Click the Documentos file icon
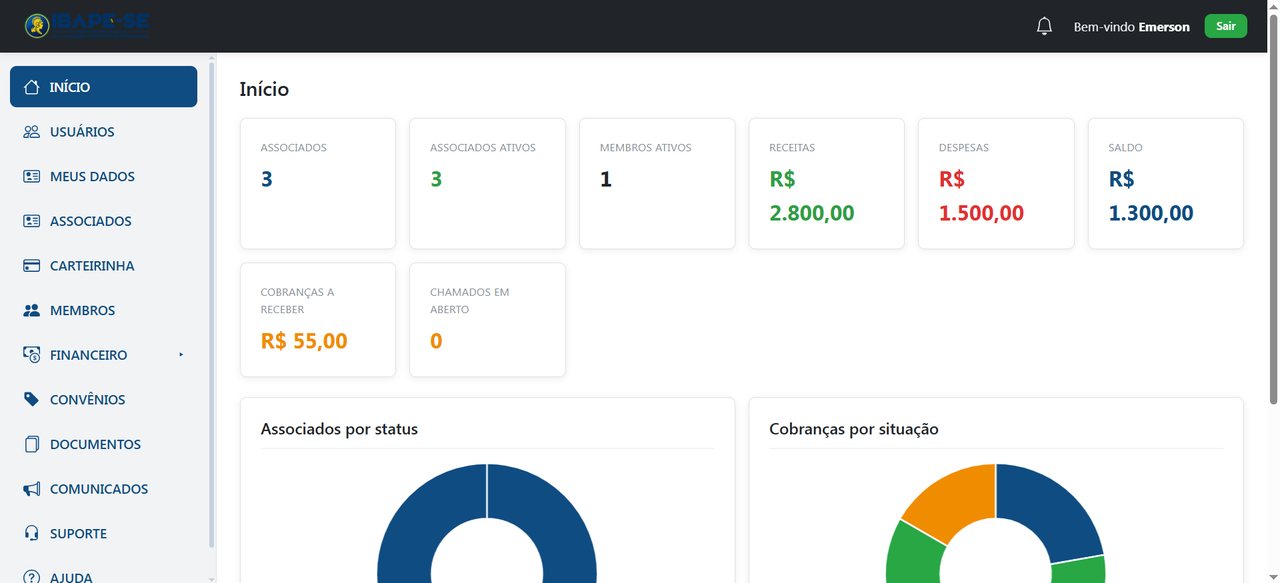 tap(32, 445)
